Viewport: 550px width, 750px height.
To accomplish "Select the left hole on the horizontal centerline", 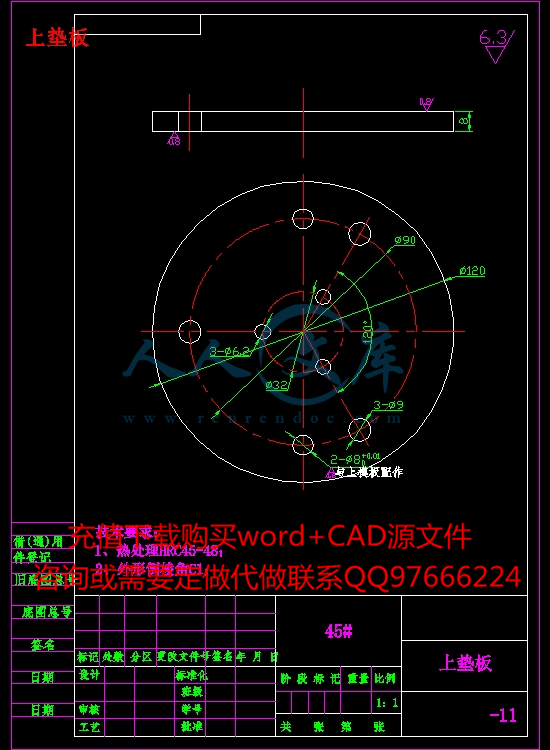I will pos(189,331).
